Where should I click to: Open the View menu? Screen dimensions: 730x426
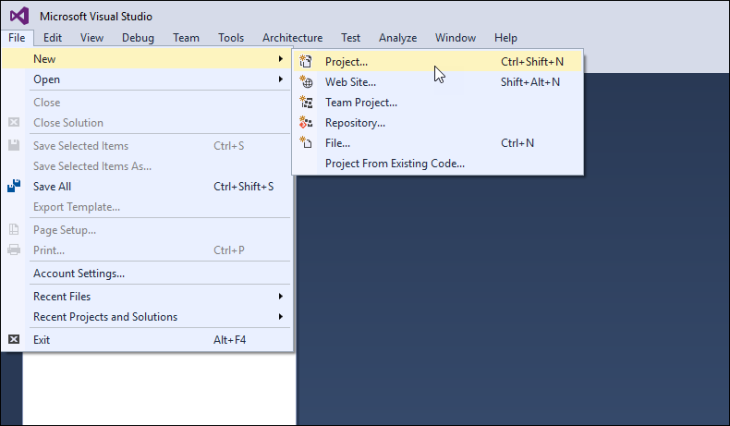pyautogui.click(x=92, y=38)
